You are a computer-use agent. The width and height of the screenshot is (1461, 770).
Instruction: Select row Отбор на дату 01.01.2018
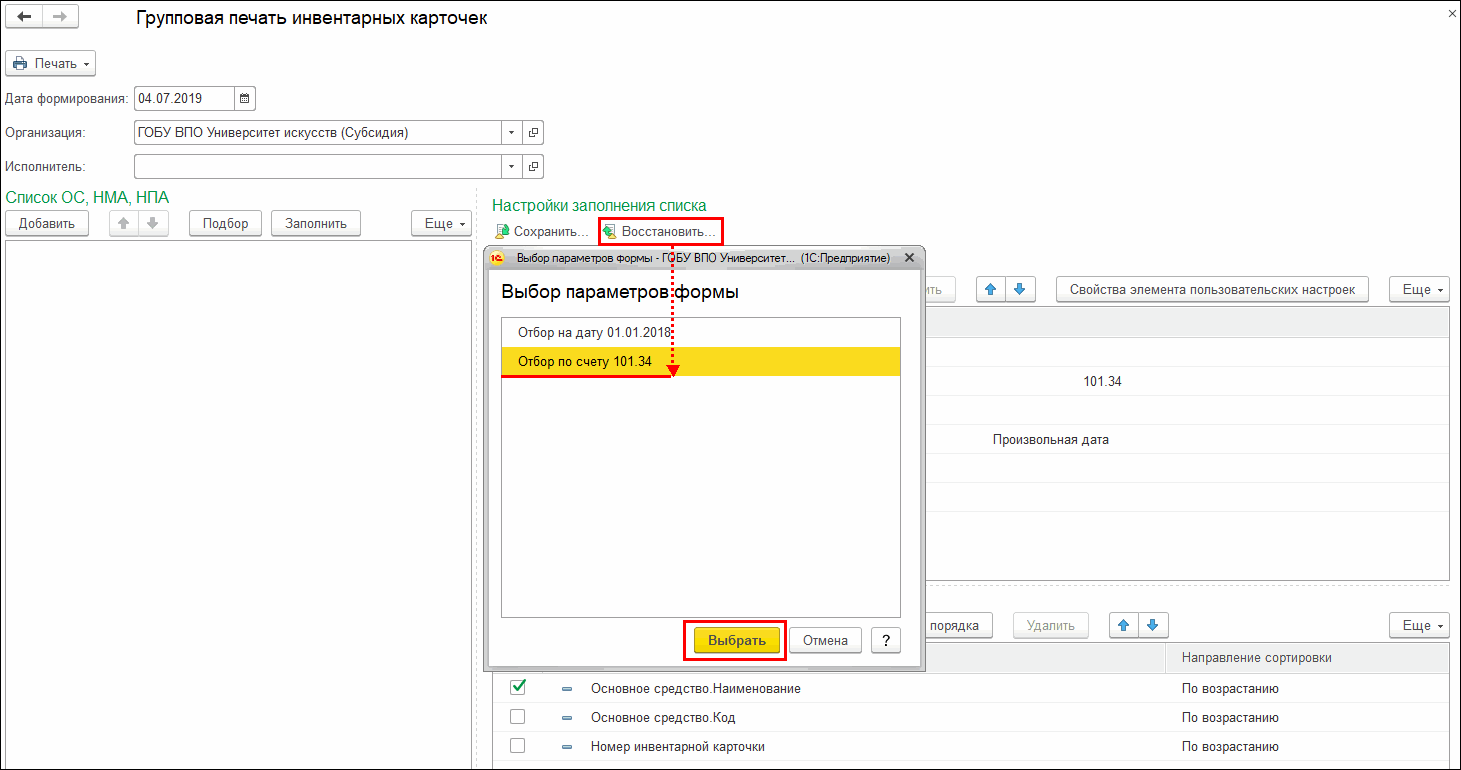coord(701,332)
